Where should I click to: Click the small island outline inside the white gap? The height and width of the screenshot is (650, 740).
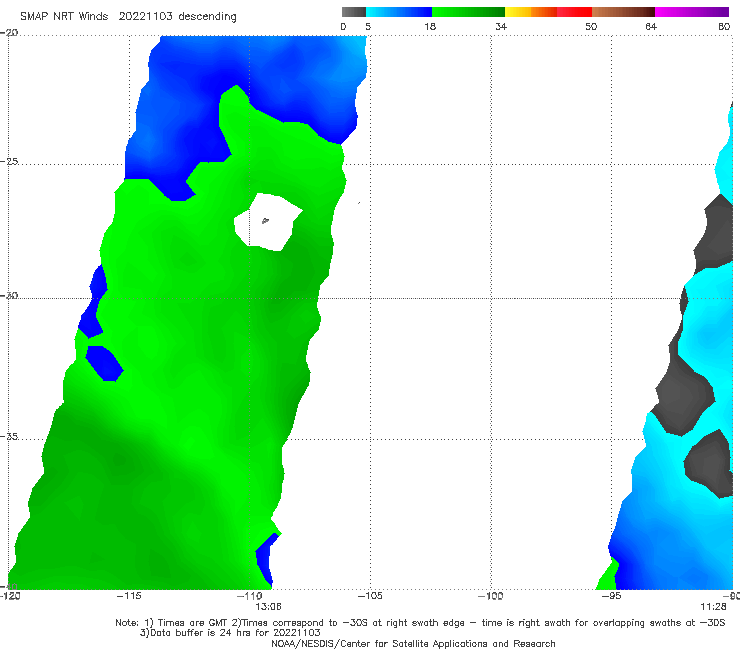(265, 220)
